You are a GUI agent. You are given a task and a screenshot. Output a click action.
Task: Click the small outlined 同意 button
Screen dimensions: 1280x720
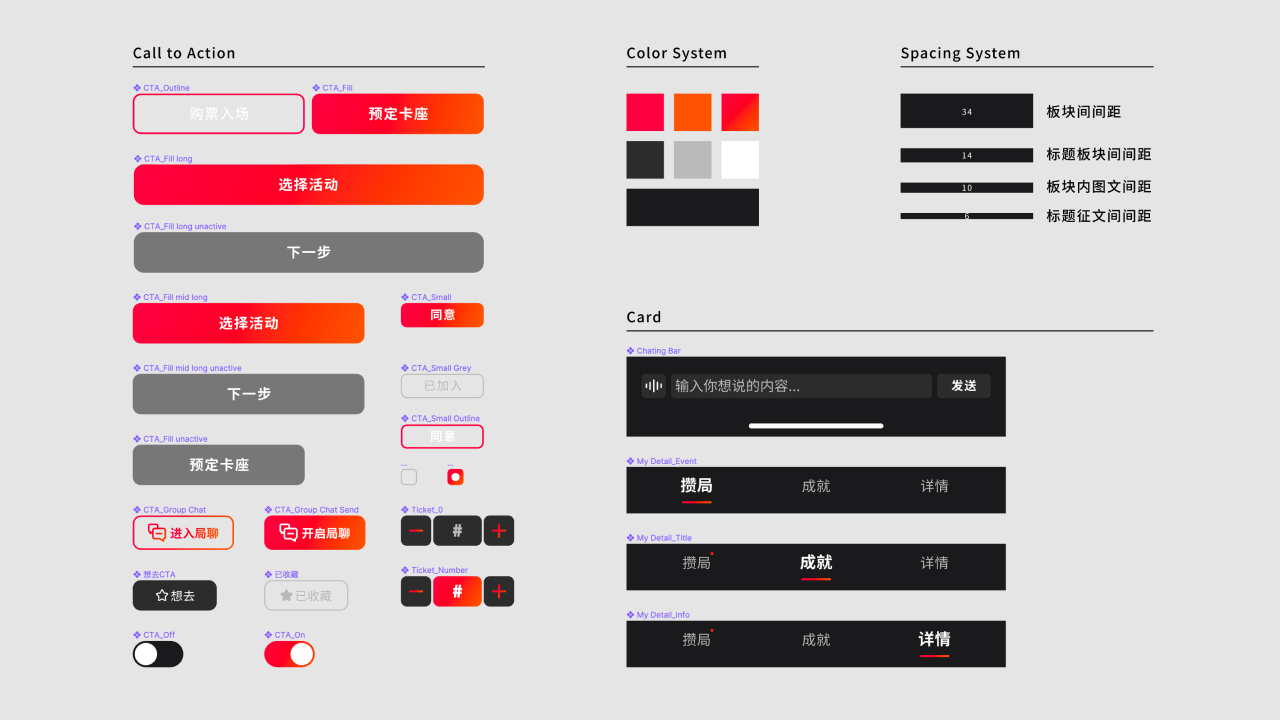click(x=442, y=436)
